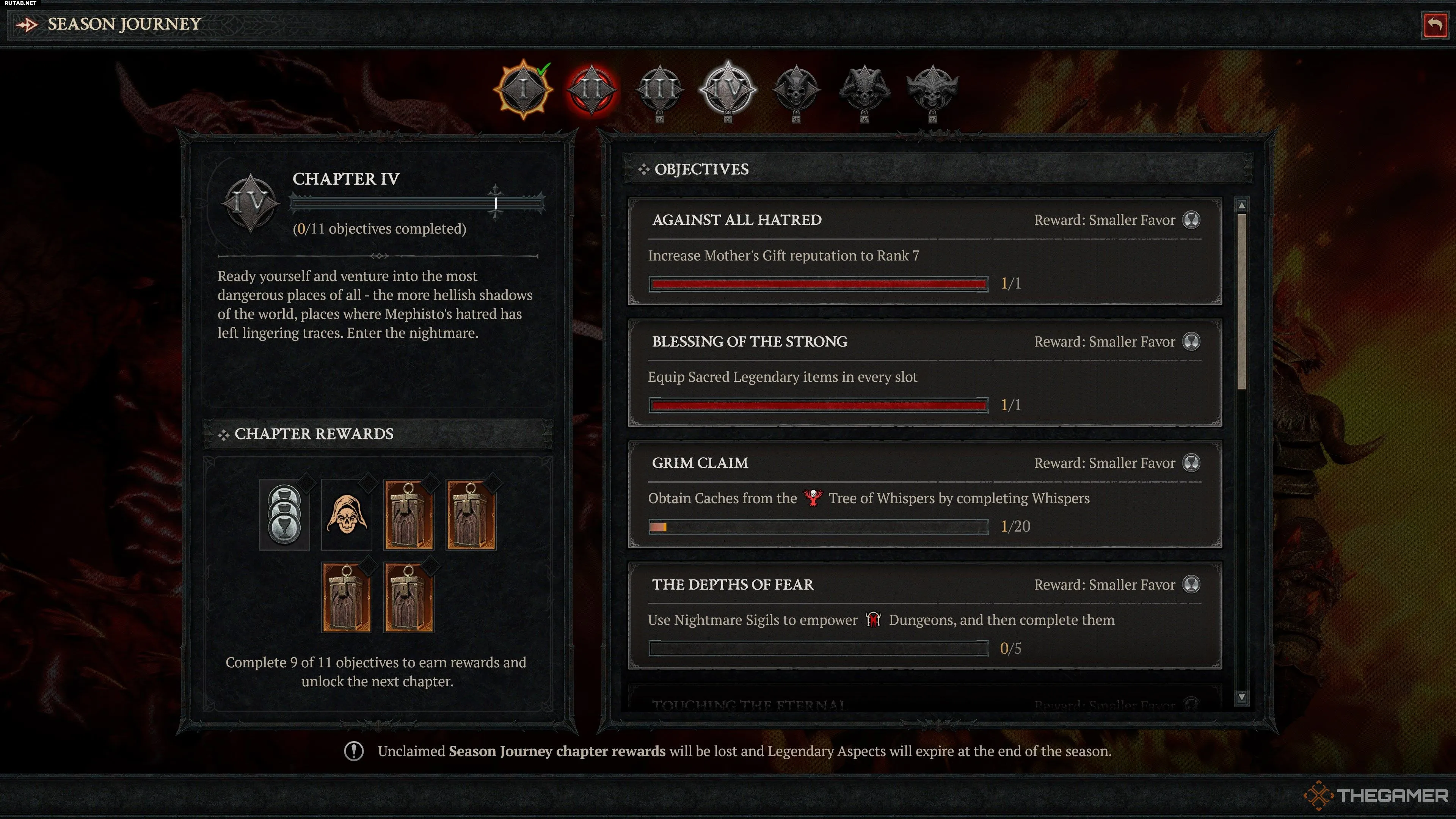Click the Smaller Favor icon for Blessing of the Strong
Viewport: 1456px width, 819px height.
coord(1191,341)
